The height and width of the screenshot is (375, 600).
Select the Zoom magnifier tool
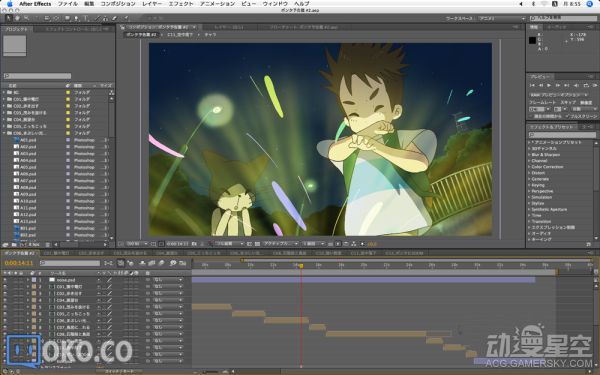(x=26, y=18)
